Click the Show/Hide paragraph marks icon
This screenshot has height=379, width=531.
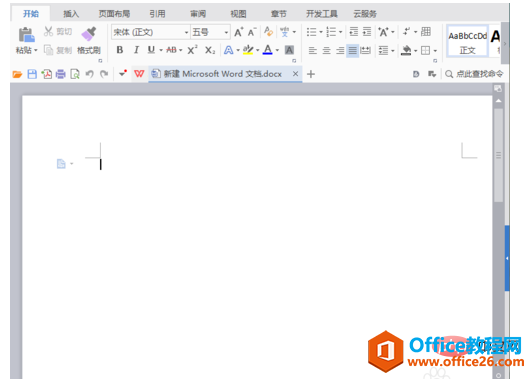click(x=406, y=32)
